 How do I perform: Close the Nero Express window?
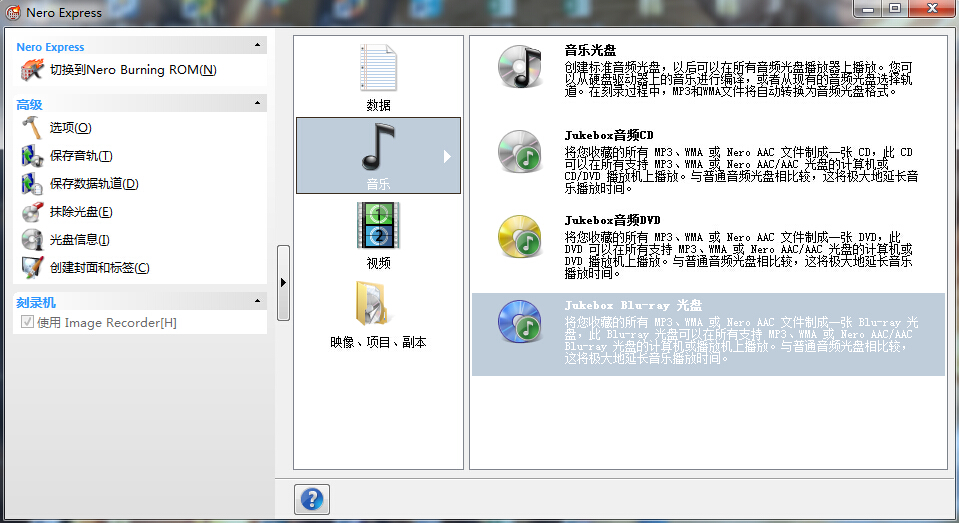(933, 9)
